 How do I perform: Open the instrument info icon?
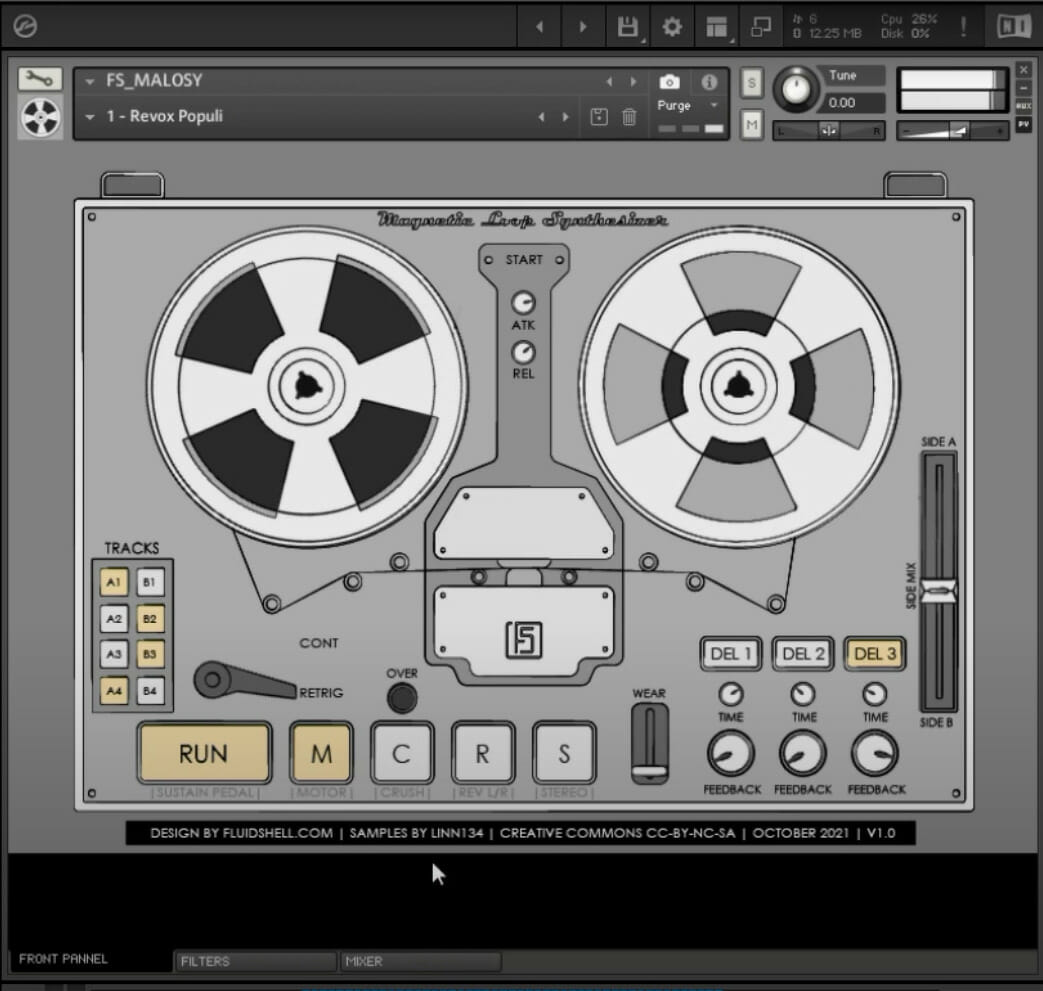point(709,82)
